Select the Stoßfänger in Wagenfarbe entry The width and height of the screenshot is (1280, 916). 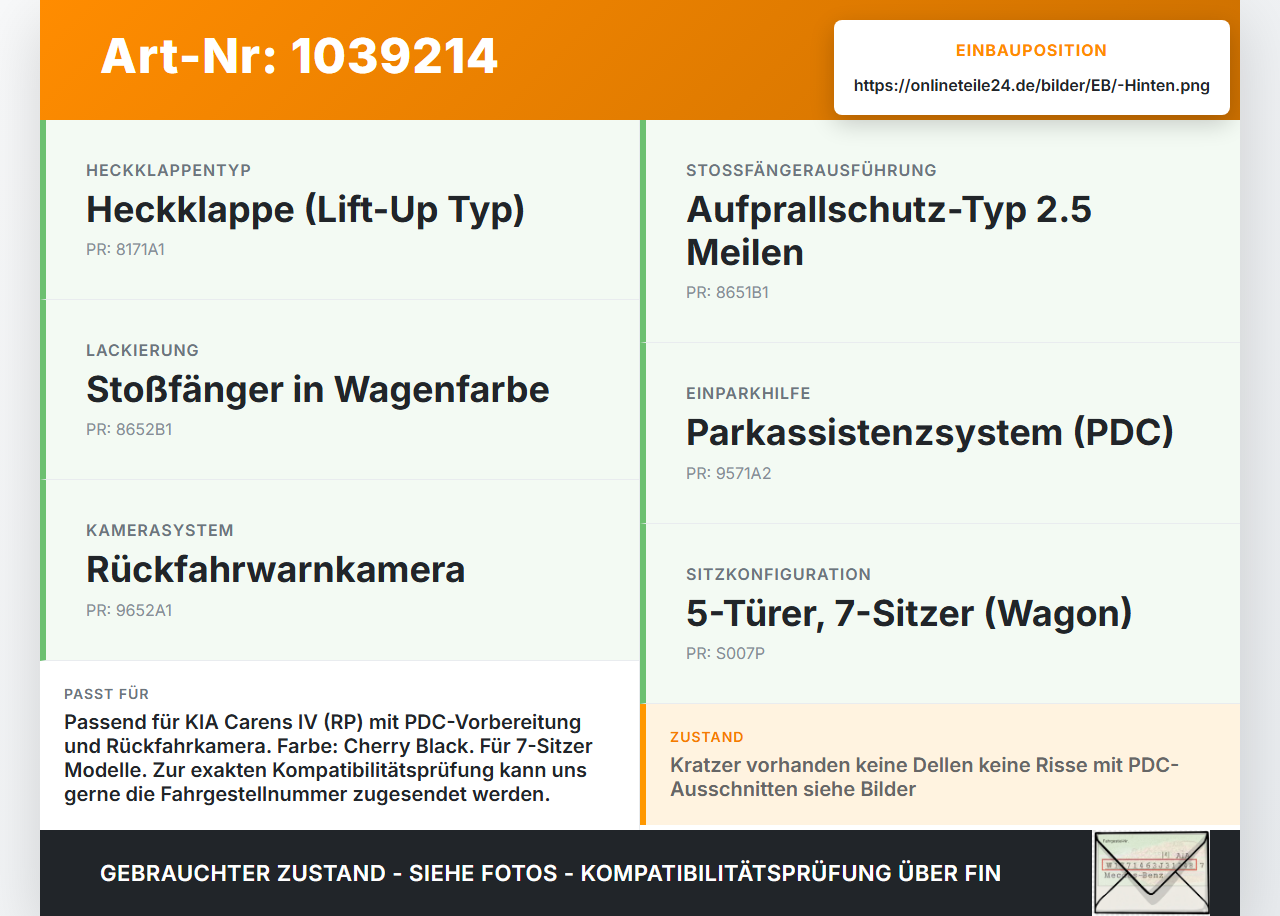(340, 390)
